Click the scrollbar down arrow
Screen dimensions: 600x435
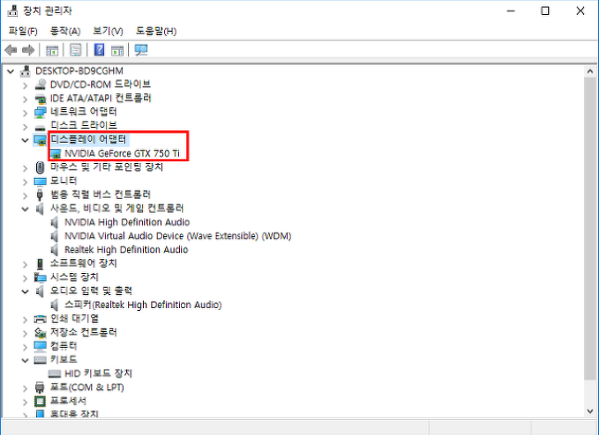click(590, 411)
